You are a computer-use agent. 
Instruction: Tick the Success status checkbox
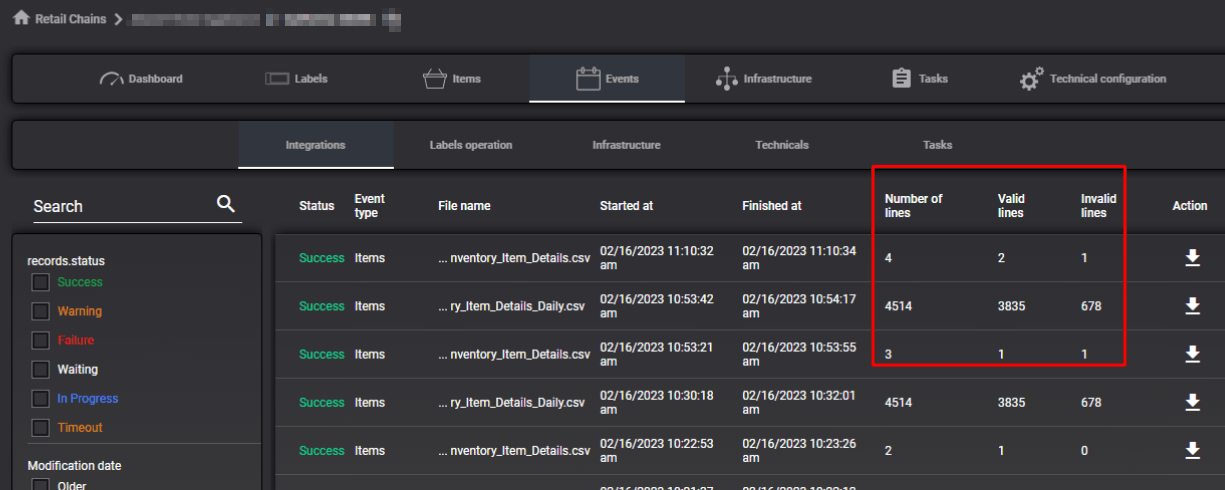pos(40,283)
